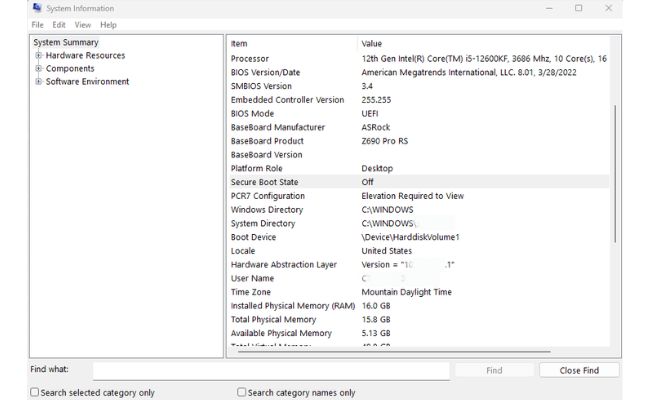Open the Help menu
650x400 pixels.
click(108, 25)
